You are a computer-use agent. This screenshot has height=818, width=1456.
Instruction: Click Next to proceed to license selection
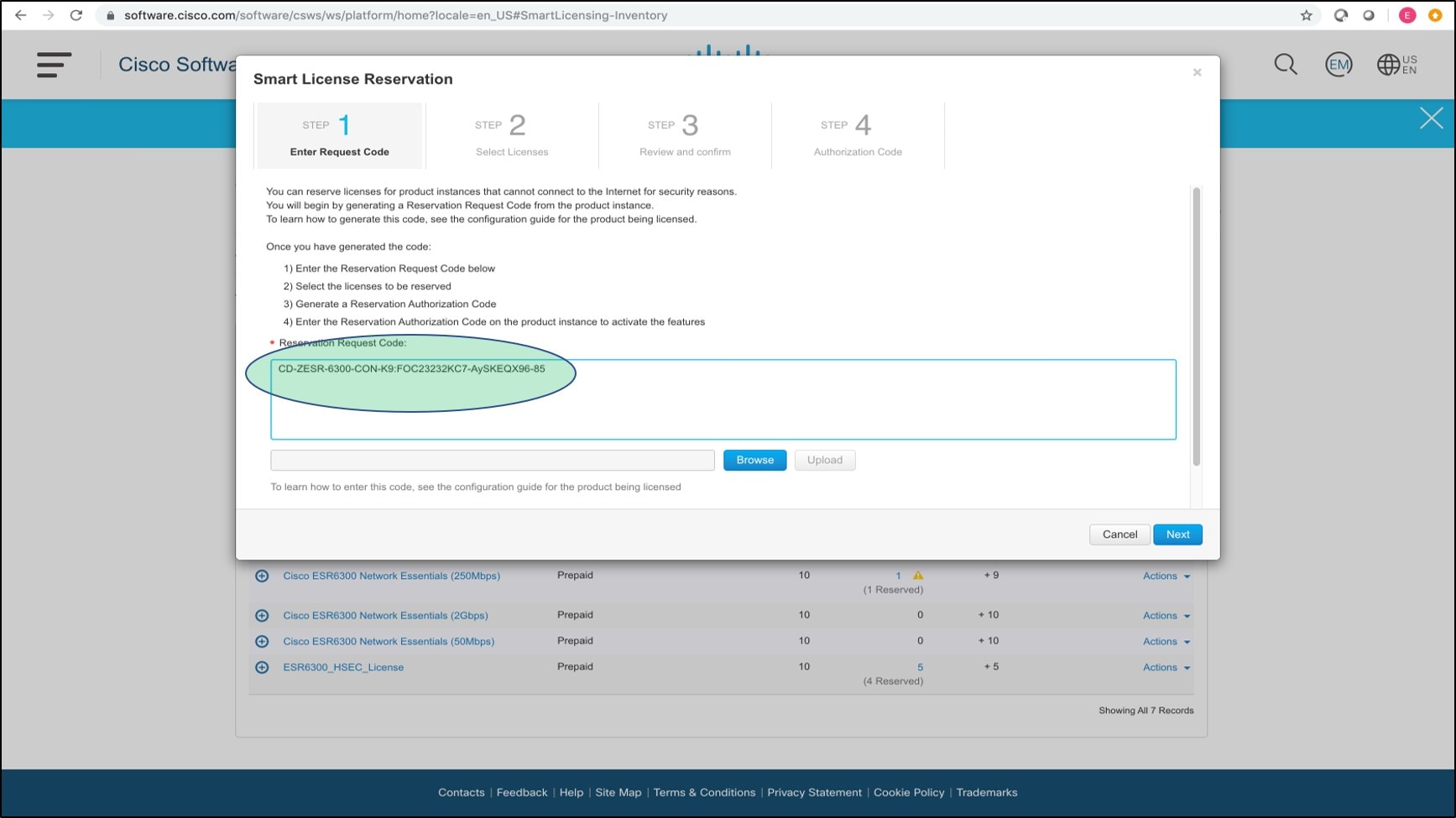click(1177, 534)
